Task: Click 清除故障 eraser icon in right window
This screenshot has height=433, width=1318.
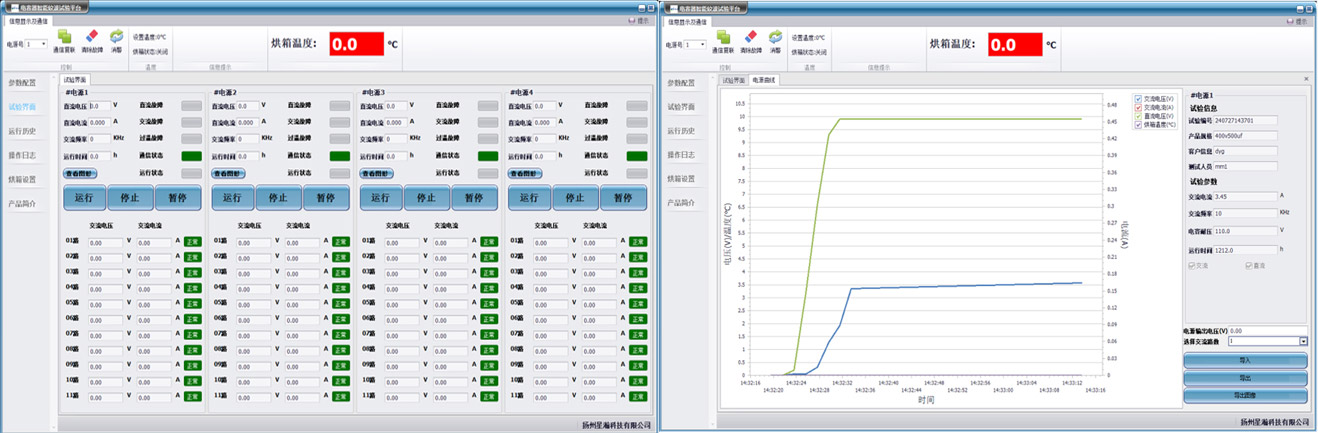Action: [751, 36]
